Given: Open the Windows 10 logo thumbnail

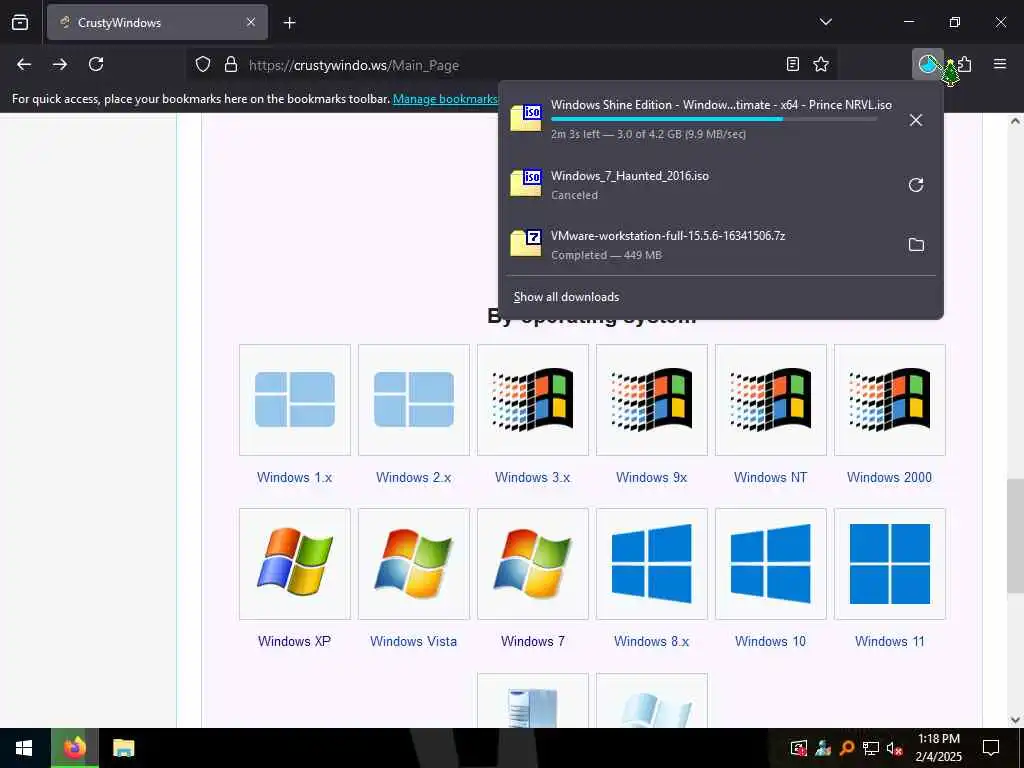Looking at the screenshot, I should [771, 564].
